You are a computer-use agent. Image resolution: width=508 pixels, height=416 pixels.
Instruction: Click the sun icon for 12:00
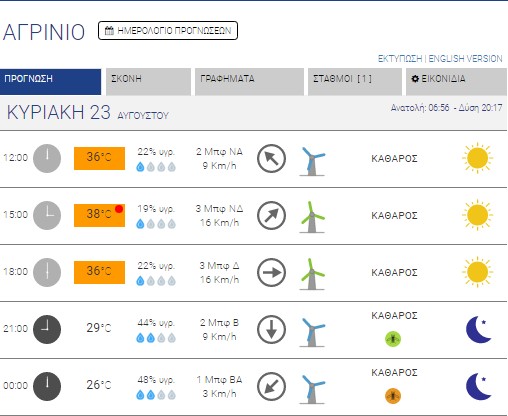coord(477,158)
